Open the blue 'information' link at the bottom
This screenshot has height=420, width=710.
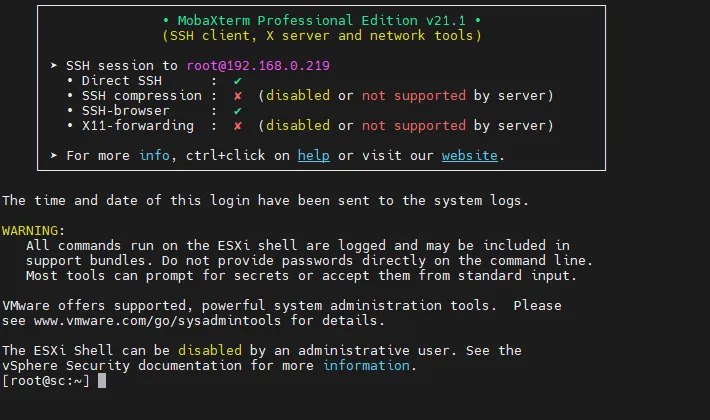pos(365,366)
